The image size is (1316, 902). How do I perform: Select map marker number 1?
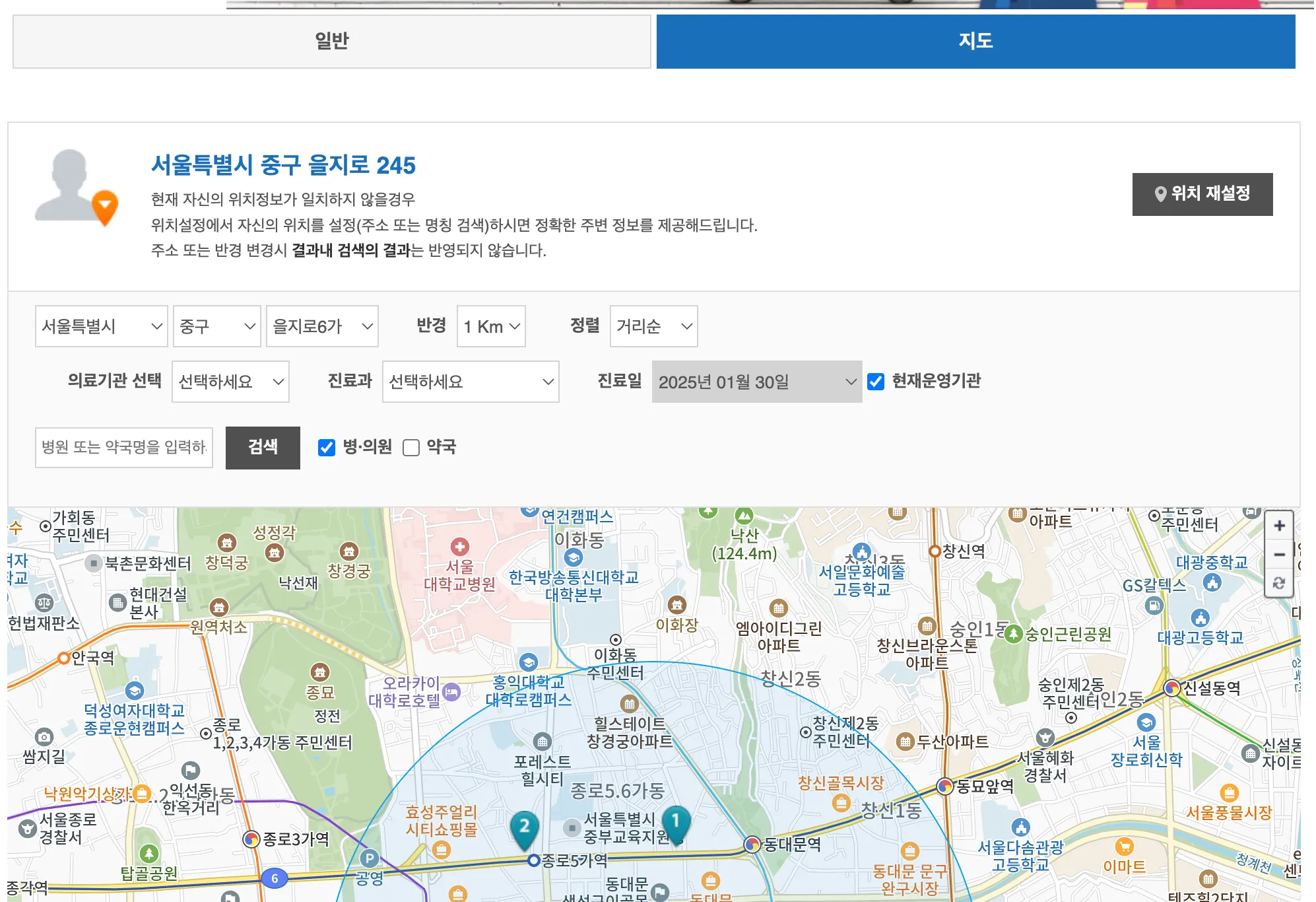(x=677, y=819)
